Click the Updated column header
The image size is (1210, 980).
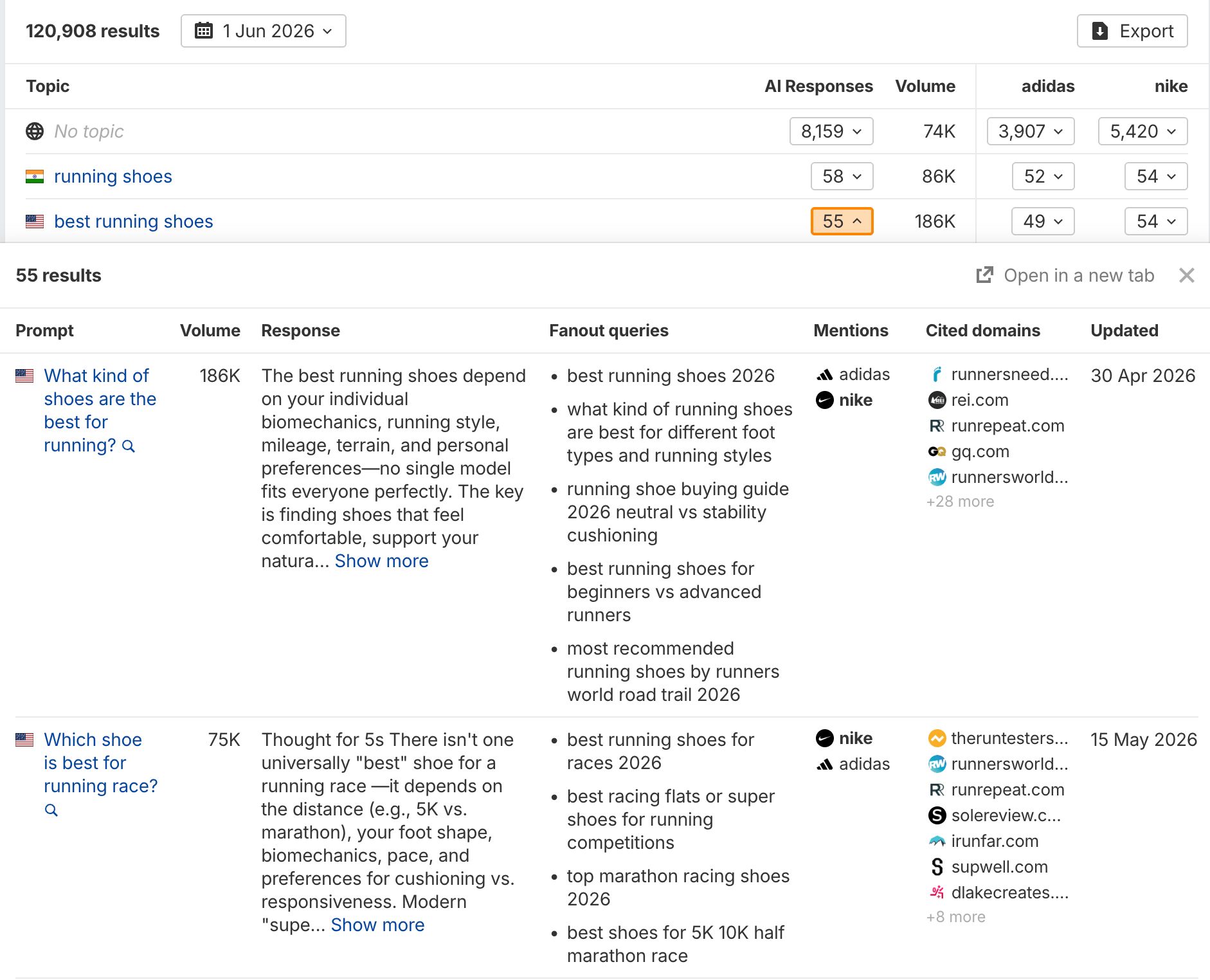(x=1124, y=331)
